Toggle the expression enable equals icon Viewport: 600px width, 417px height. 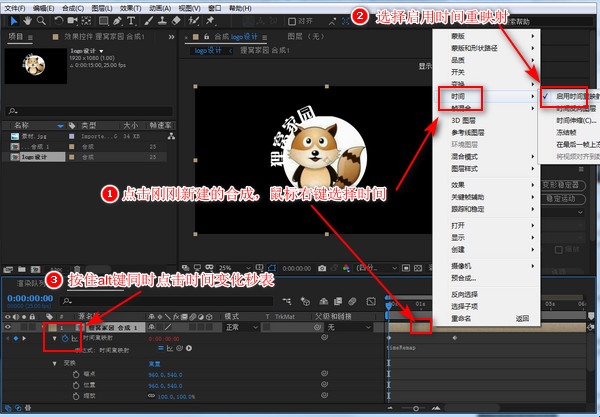point(161,348)
